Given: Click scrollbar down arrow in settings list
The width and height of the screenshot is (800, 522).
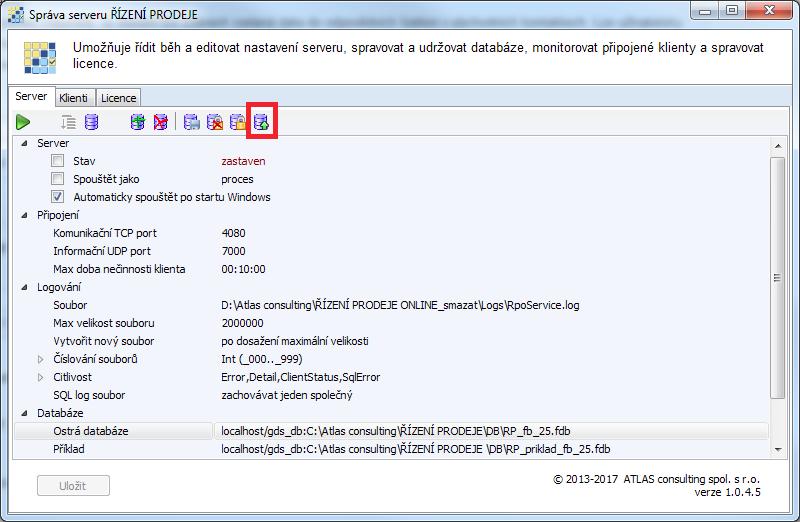Looking at the screenshot, I should (x=778, y=450).
